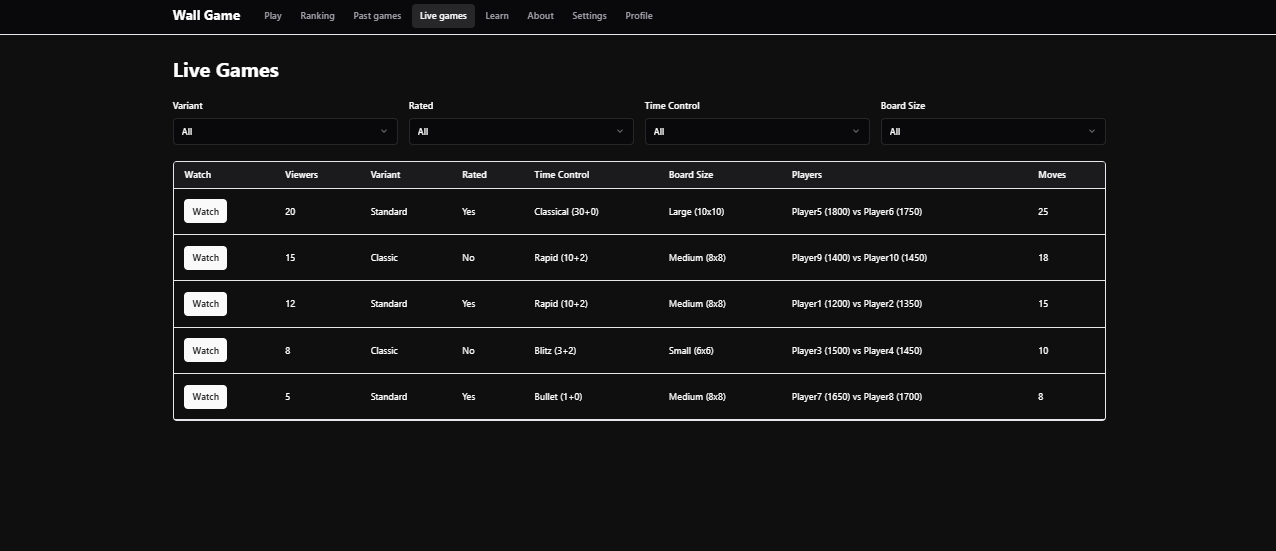
Task: Open the Time Control filter dropdown
Action: 756,131
